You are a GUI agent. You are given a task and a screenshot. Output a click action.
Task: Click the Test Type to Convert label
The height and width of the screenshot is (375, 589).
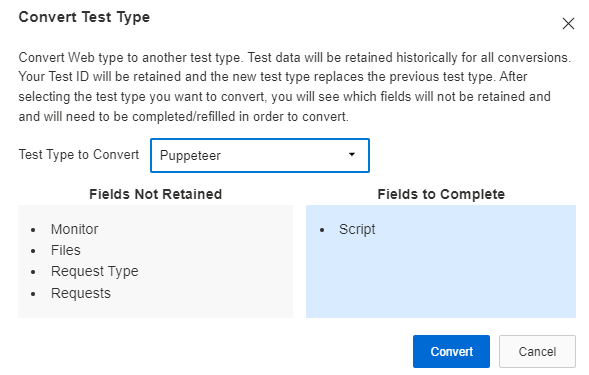click(x=79, y=154)
